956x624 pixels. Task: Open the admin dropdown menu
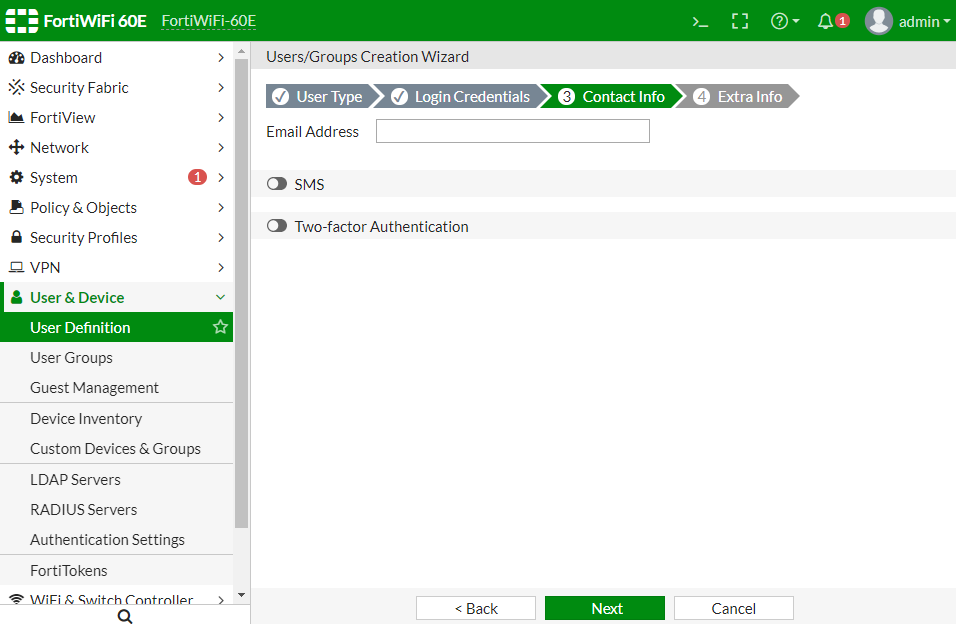924,22
